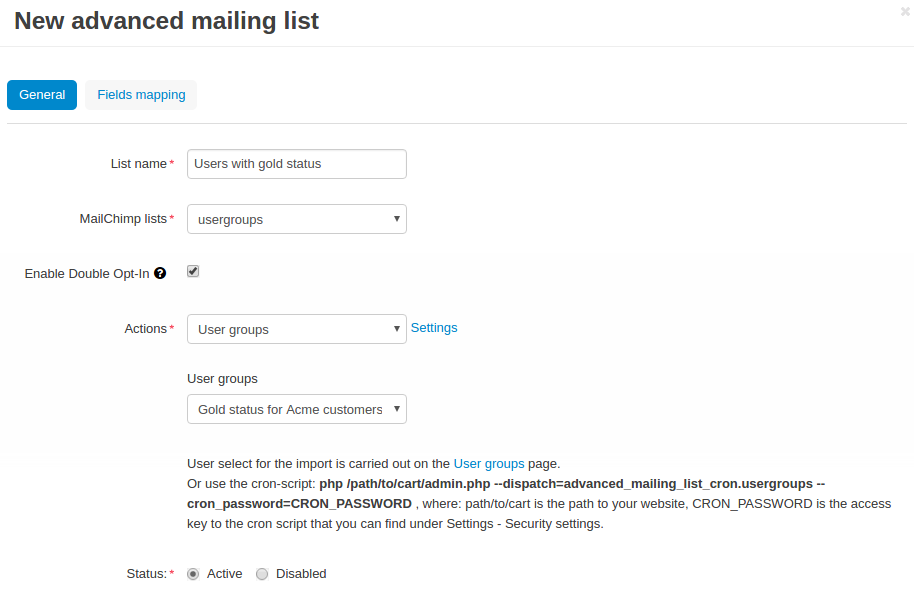This screenshot has width=914, height=589.
Task: Click the MailChimp lists field label
Action: point(124,219)
